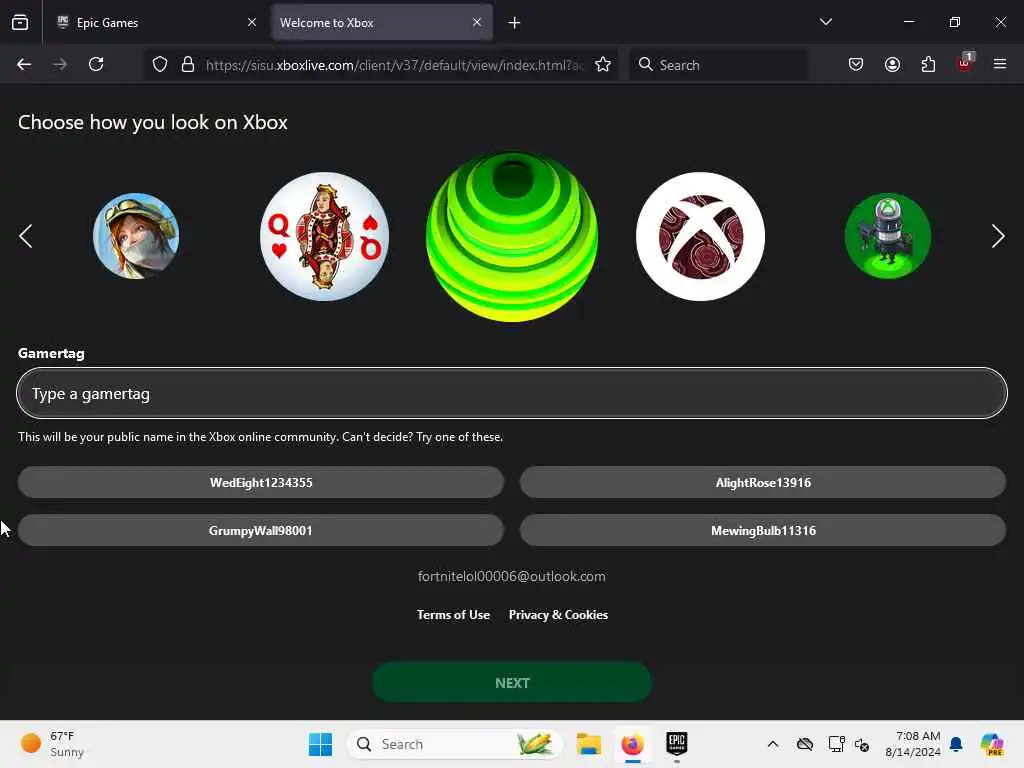Open the Pocket save icon
The image size is (1024, 768).
coord(856,64)
